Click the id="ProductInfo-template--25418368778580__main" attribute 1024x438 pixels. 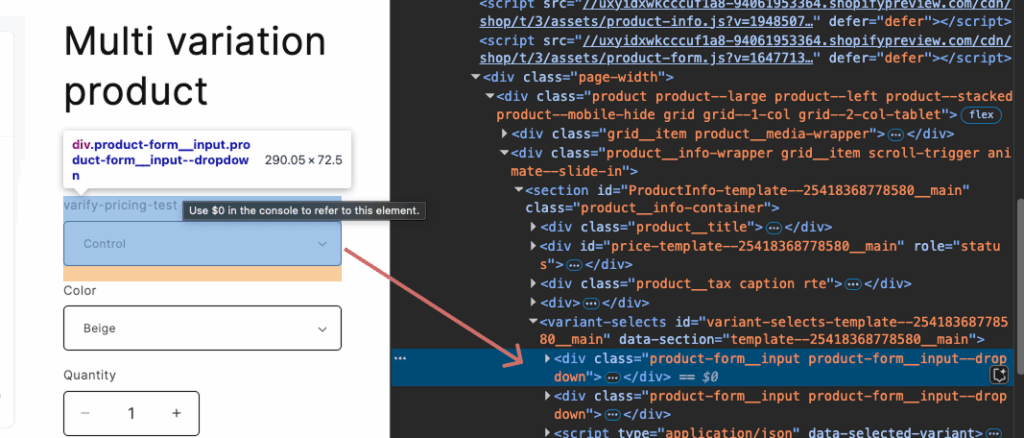tap(784, 190)
